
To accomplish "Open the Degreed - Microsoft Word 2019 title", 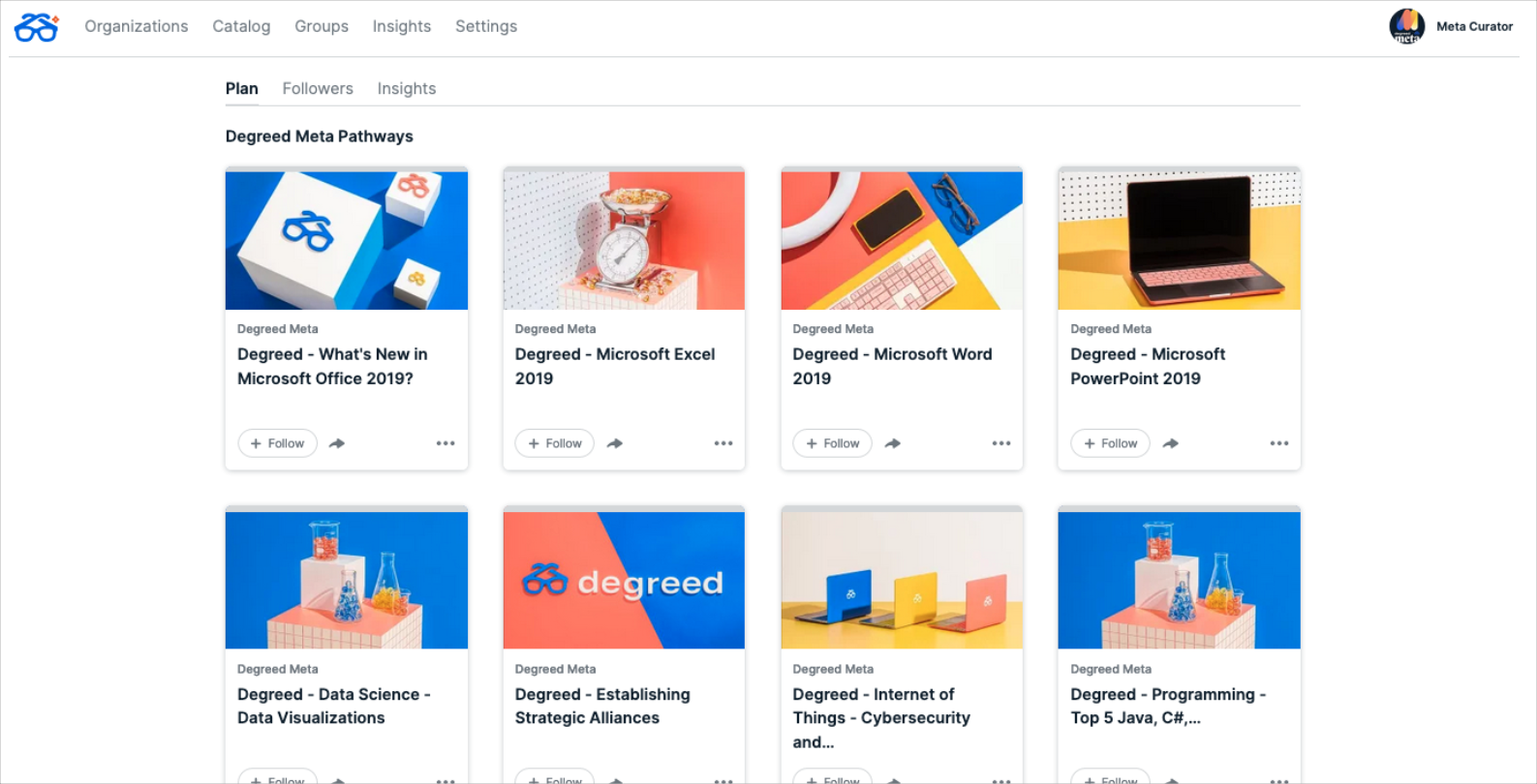I will [892, 367].
